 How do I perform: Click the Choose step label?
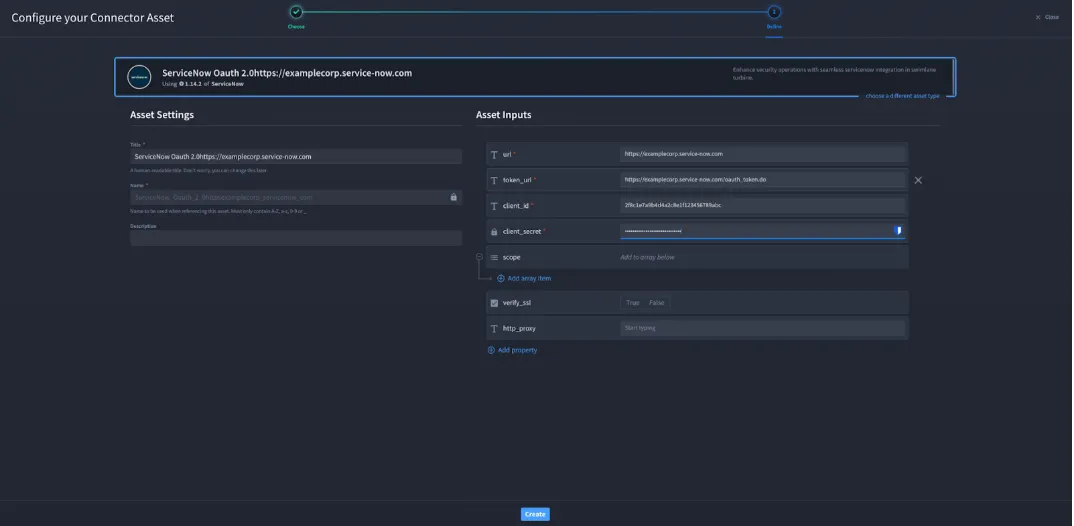[x=296, y=27]
